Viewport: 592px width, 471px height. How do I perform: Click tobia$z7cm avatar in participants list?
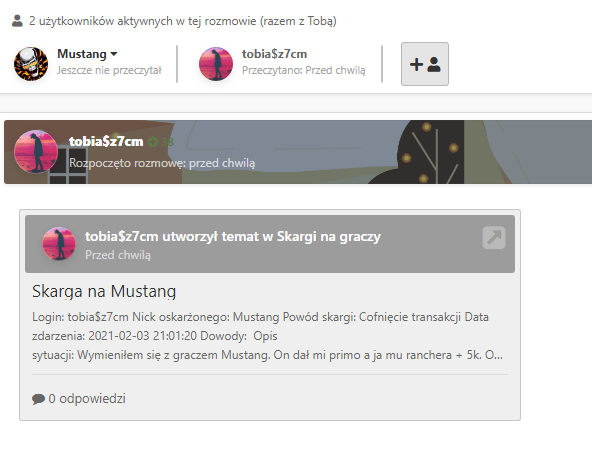tap(216, 64)
